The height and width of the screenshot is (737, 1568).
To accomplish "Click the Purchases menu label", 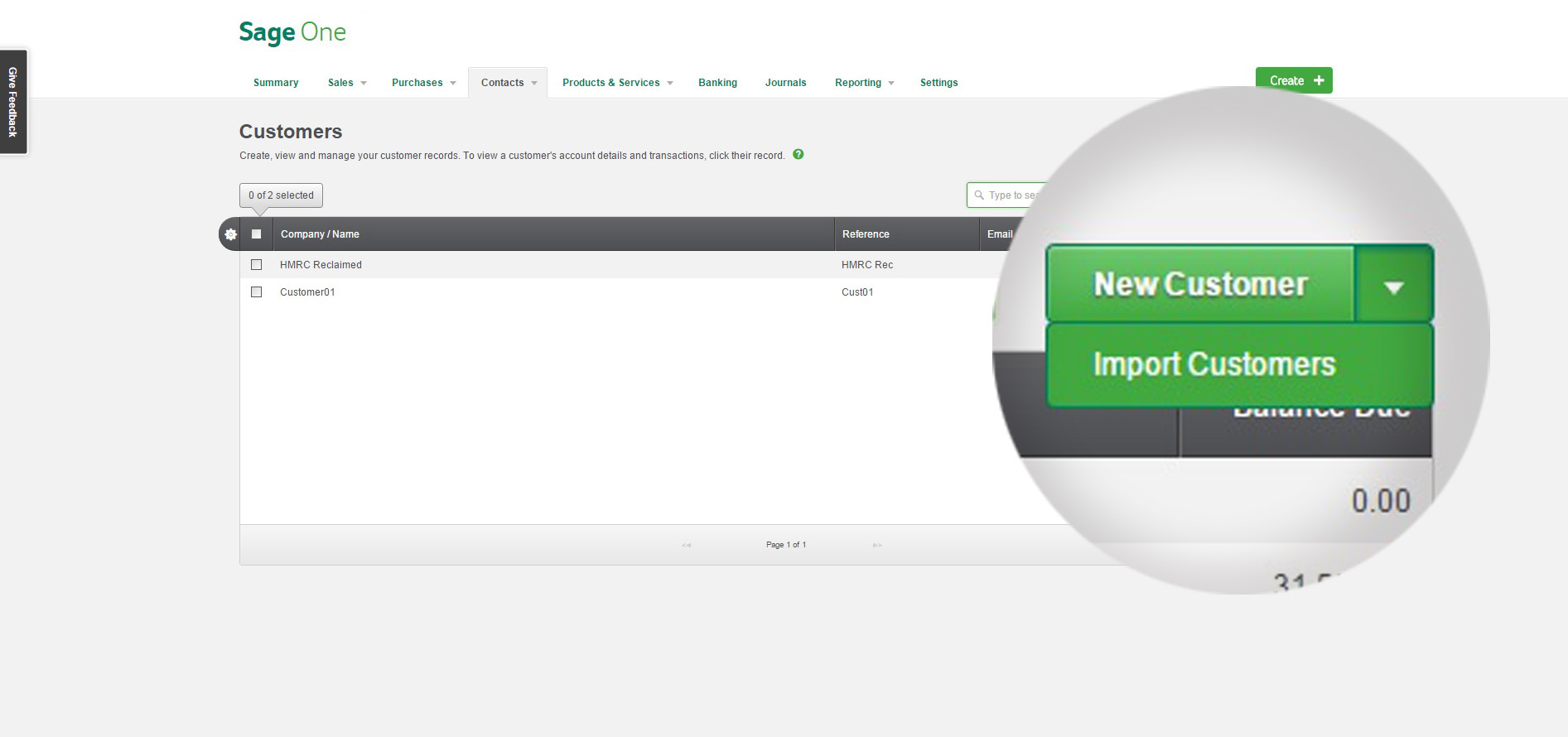I will coord(417,83).
